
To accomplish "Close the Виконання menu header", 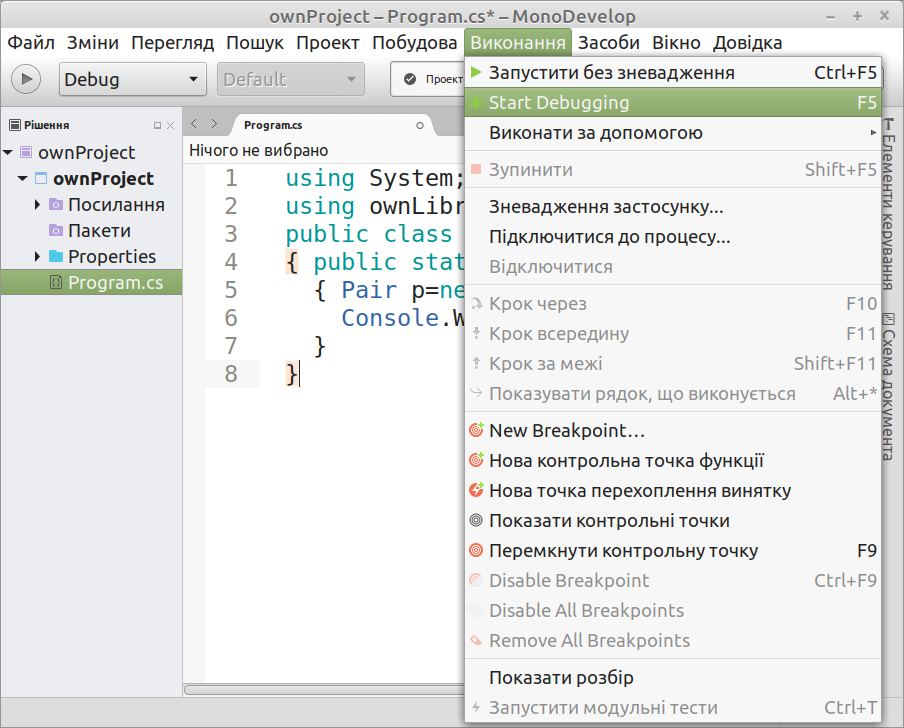I will pos(518,43).
